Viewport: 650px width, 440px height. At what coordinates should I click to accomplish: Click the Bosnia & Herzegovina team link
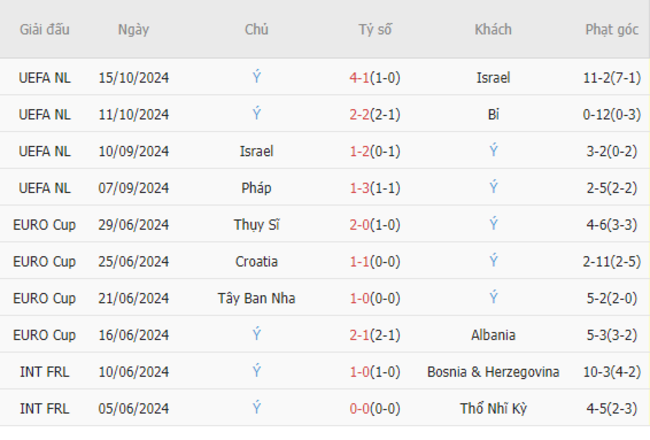pyautogui.click(x=493, y=372)
